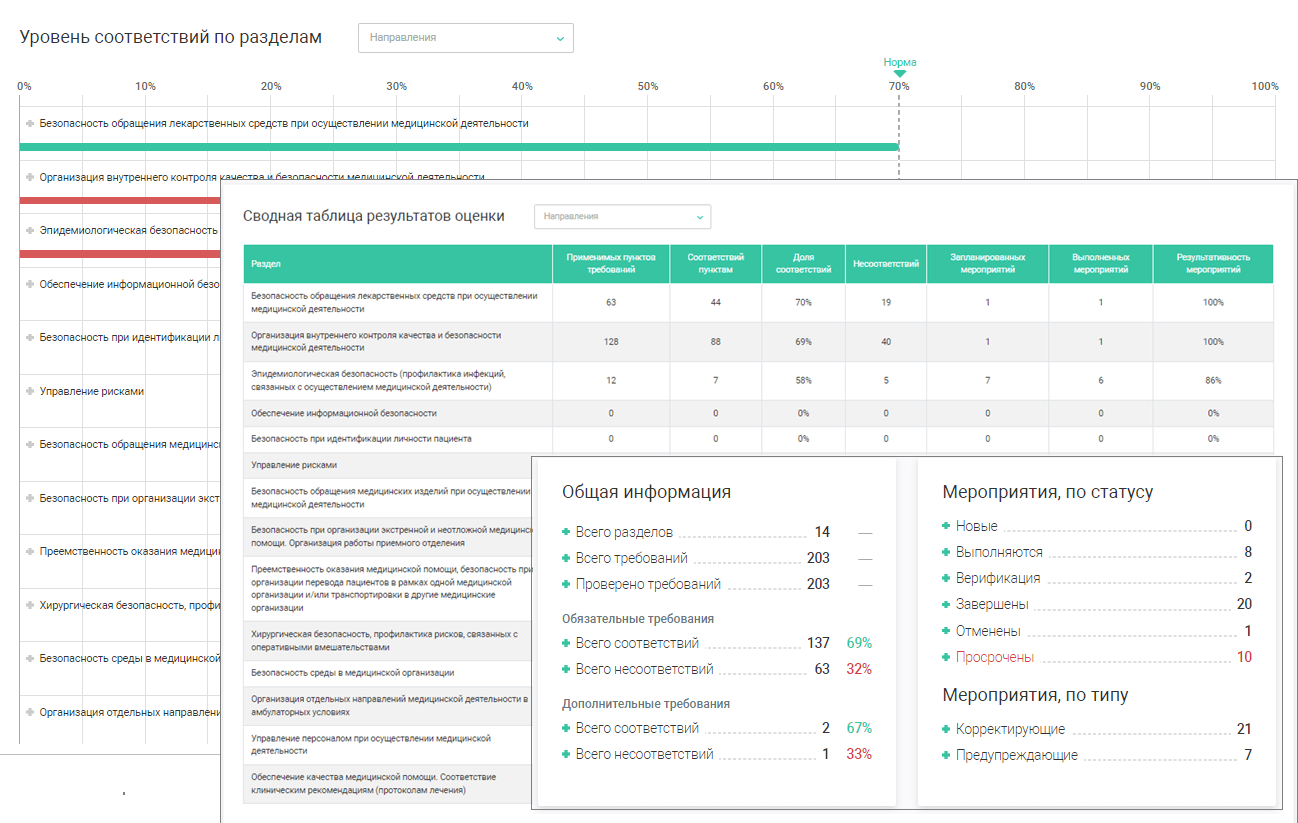Sort by Доля соответствий column header
The width and height of the screenshot is (1298, 823).
[803, 264]
